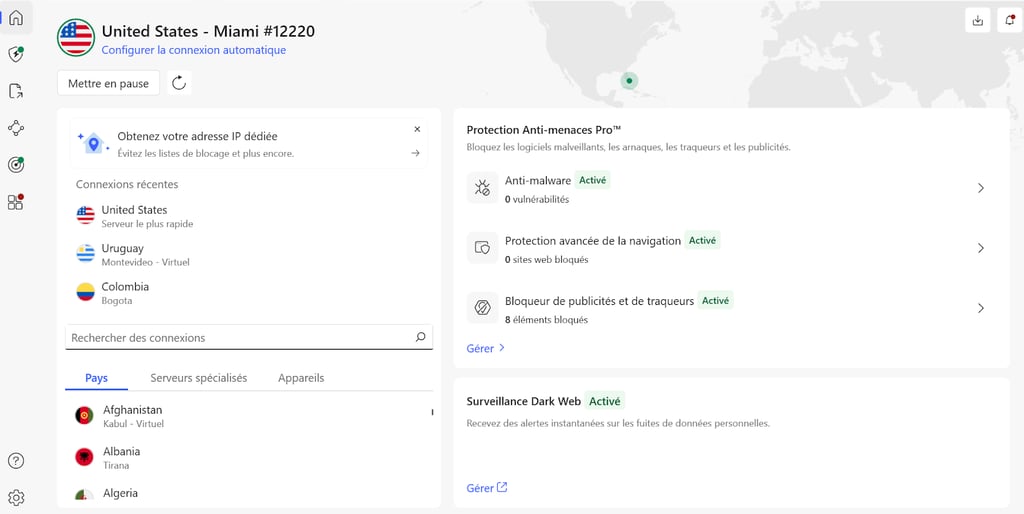1024x514 pixels.
Task: Open the file sharing icon in sidebar
Action: pos(16,91)
